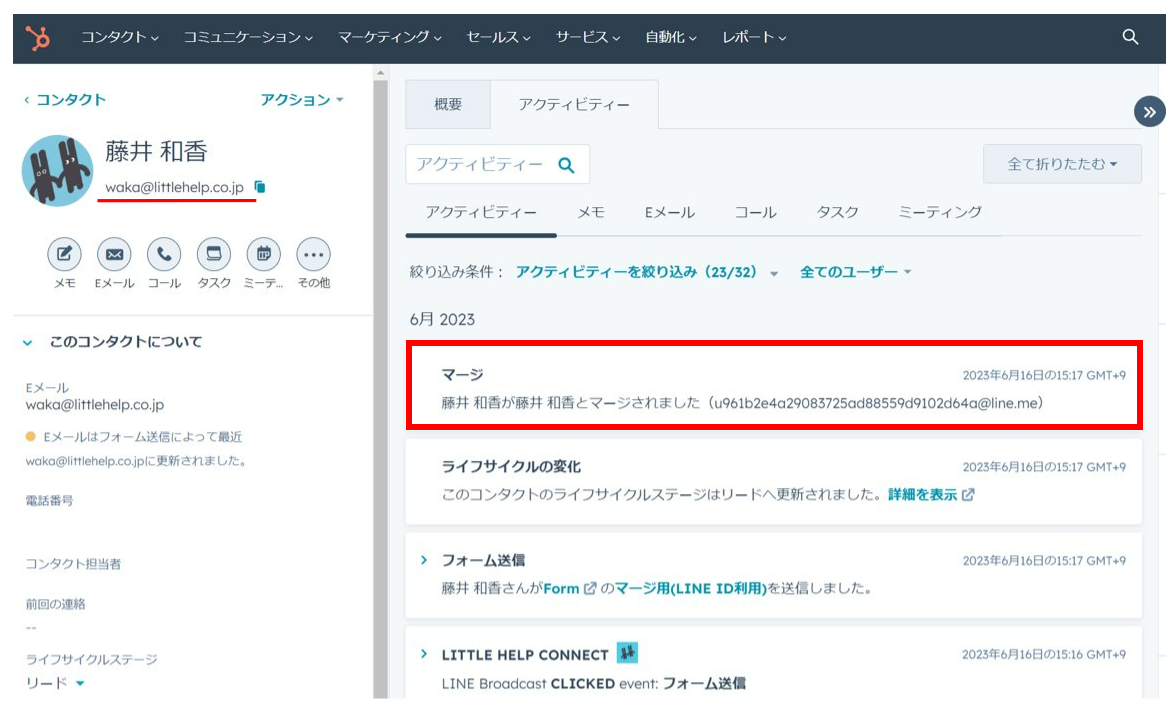The height and width of the screenshot is (710, 1172).
Task: Click the アクティビティー search input field
Action: [x=480, y=165]
